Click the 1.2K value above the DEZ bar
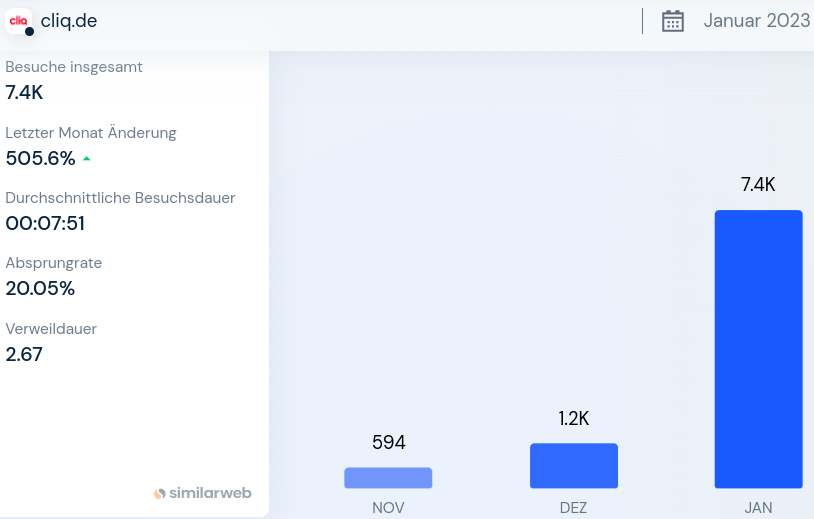 pos(573,419)
